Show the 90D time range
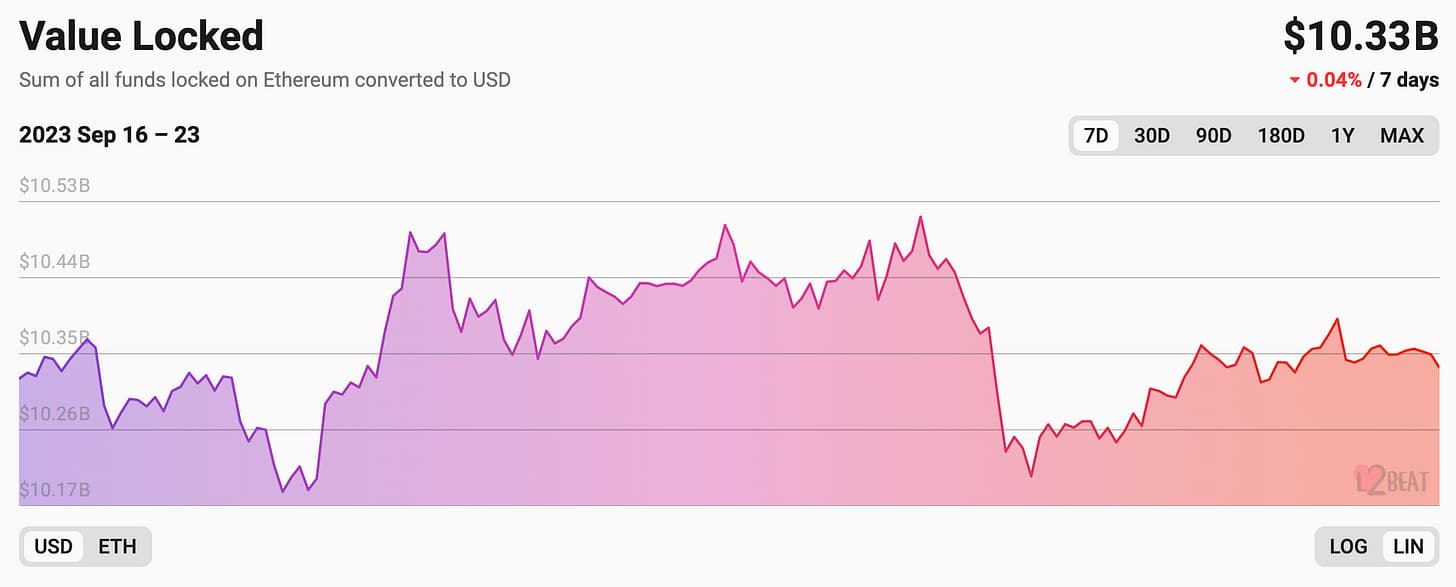The image size is (1456, 587). (1214, 136)
